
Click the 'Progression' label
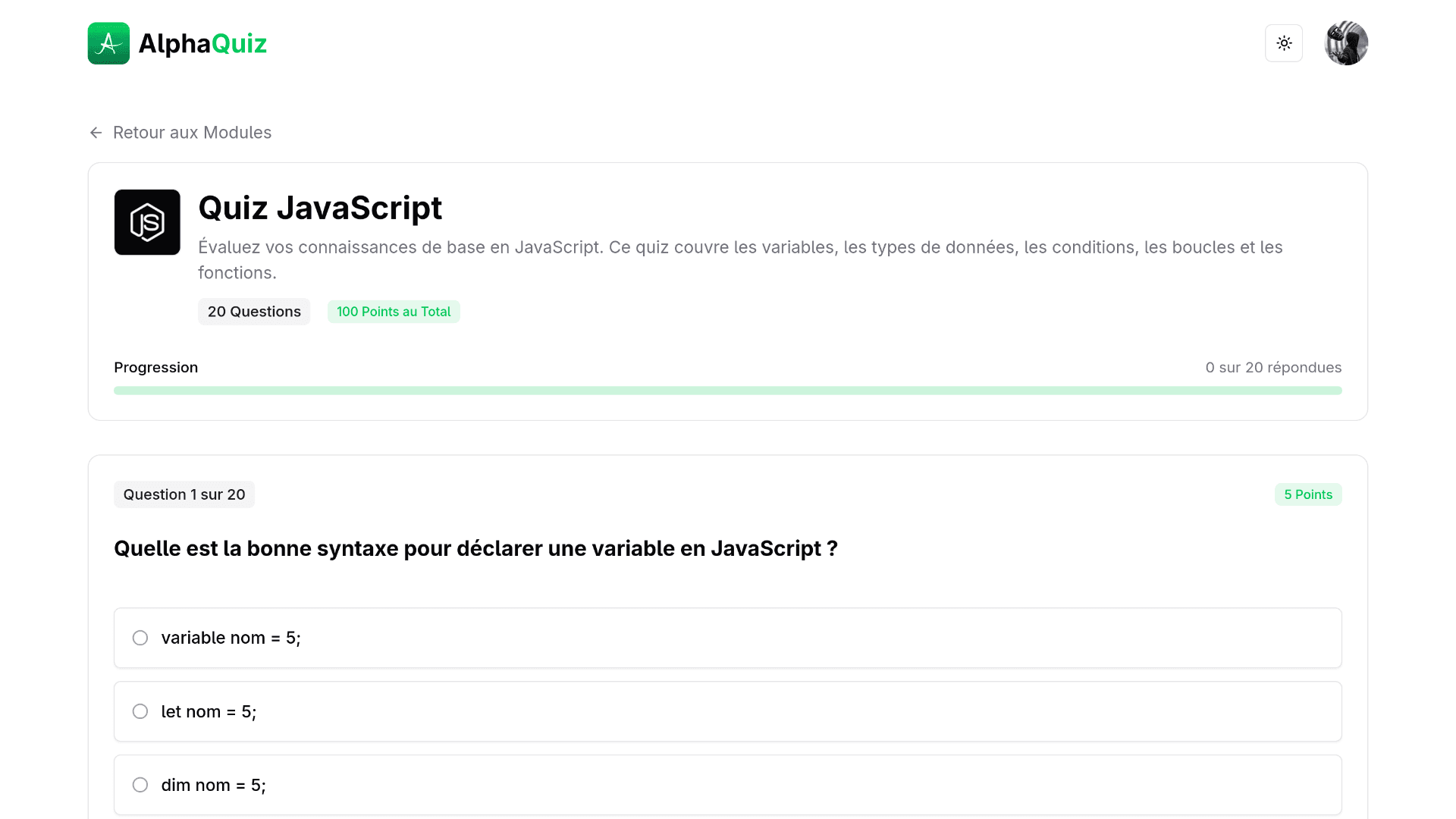click(156, 368)
